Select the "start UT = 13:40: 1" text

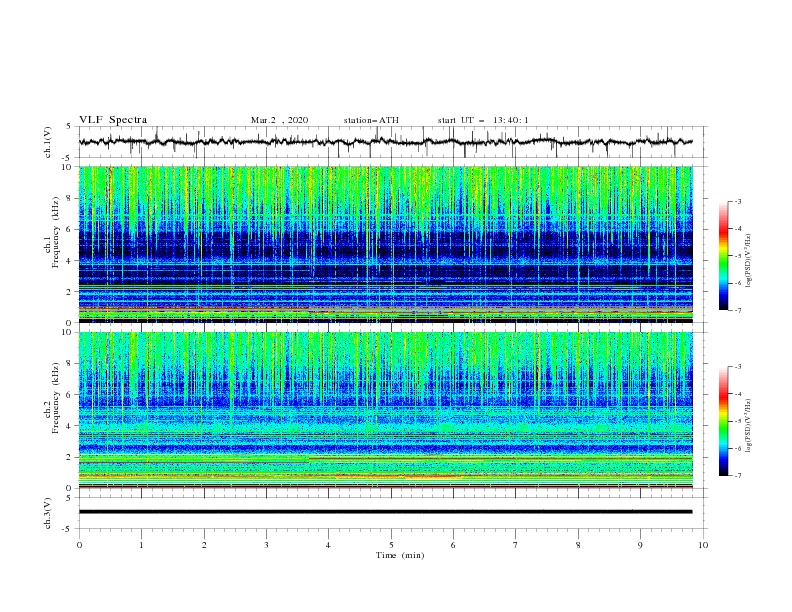483,120
